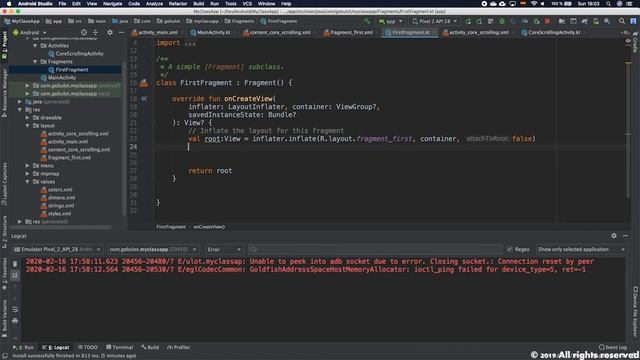Open the Run tool window button
The width and height of the screenshot is (640, 360).
[x=23, y=347]
